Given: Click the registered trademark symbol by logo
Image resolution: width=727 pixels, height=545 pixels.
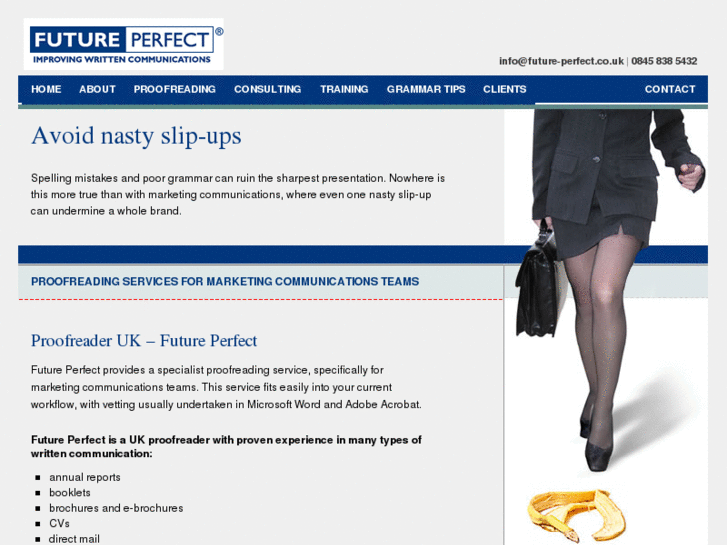Looking at the screenshot, I should point(219,32).
